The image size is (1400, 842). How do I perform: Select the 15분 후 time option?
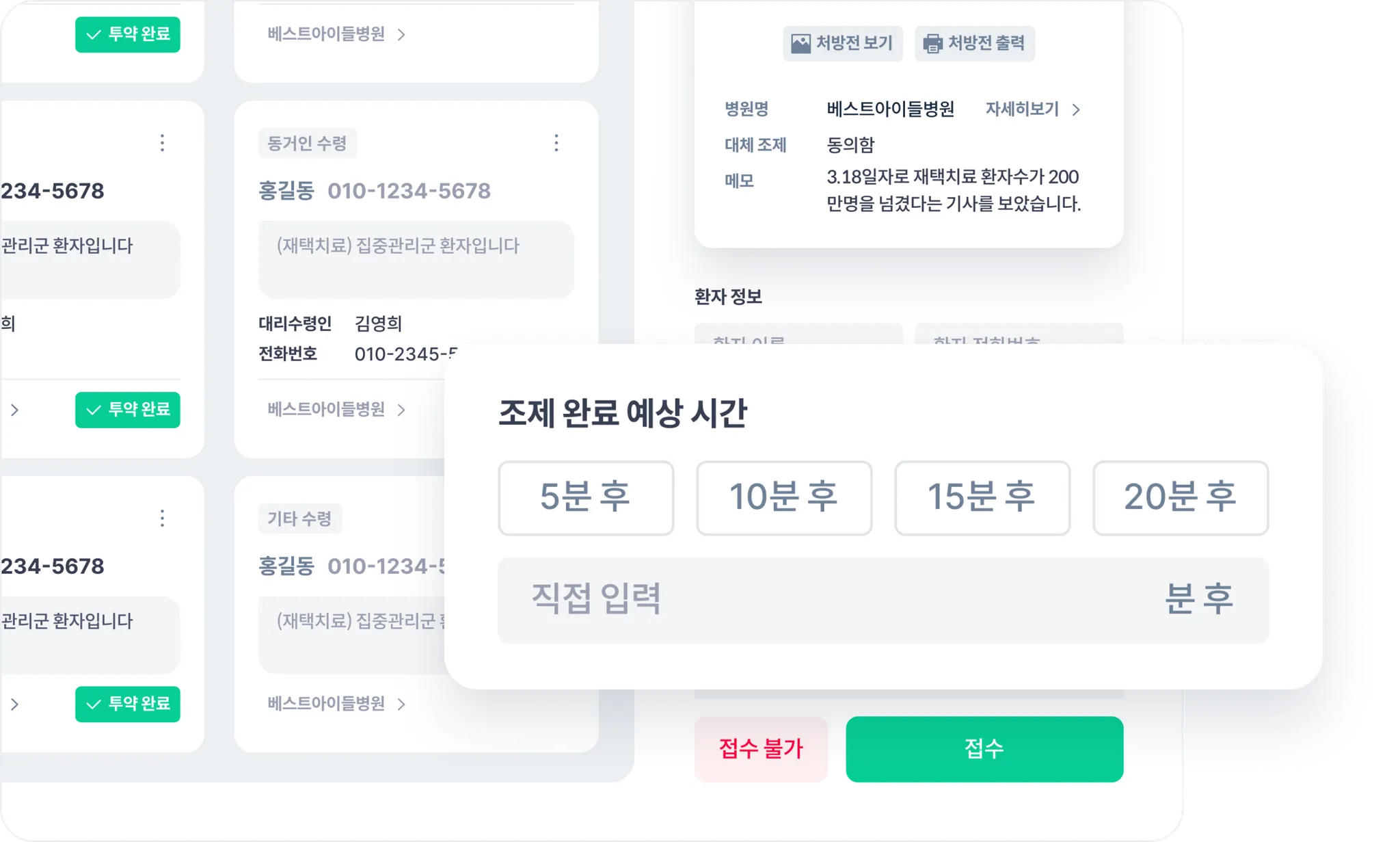(982, 497)
